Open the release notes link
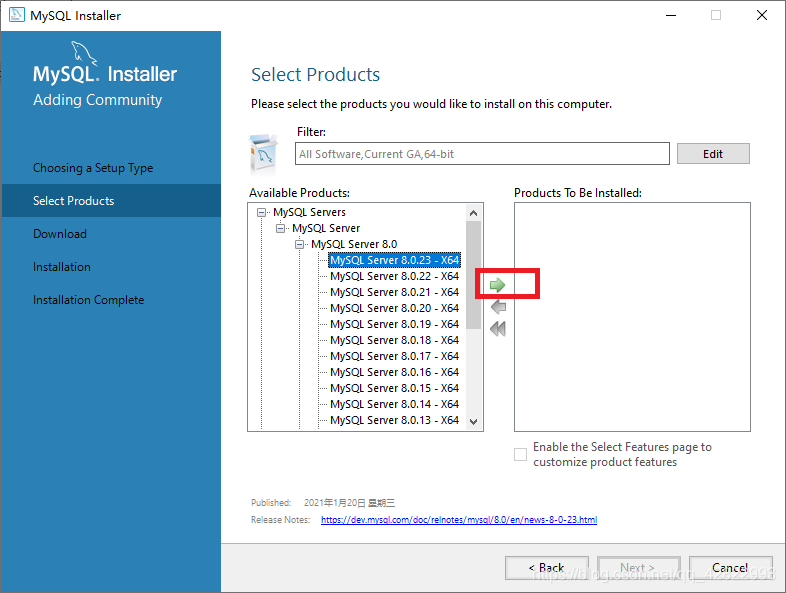Image resolution: width=786 pixels, height=593 pixels. 459,520
